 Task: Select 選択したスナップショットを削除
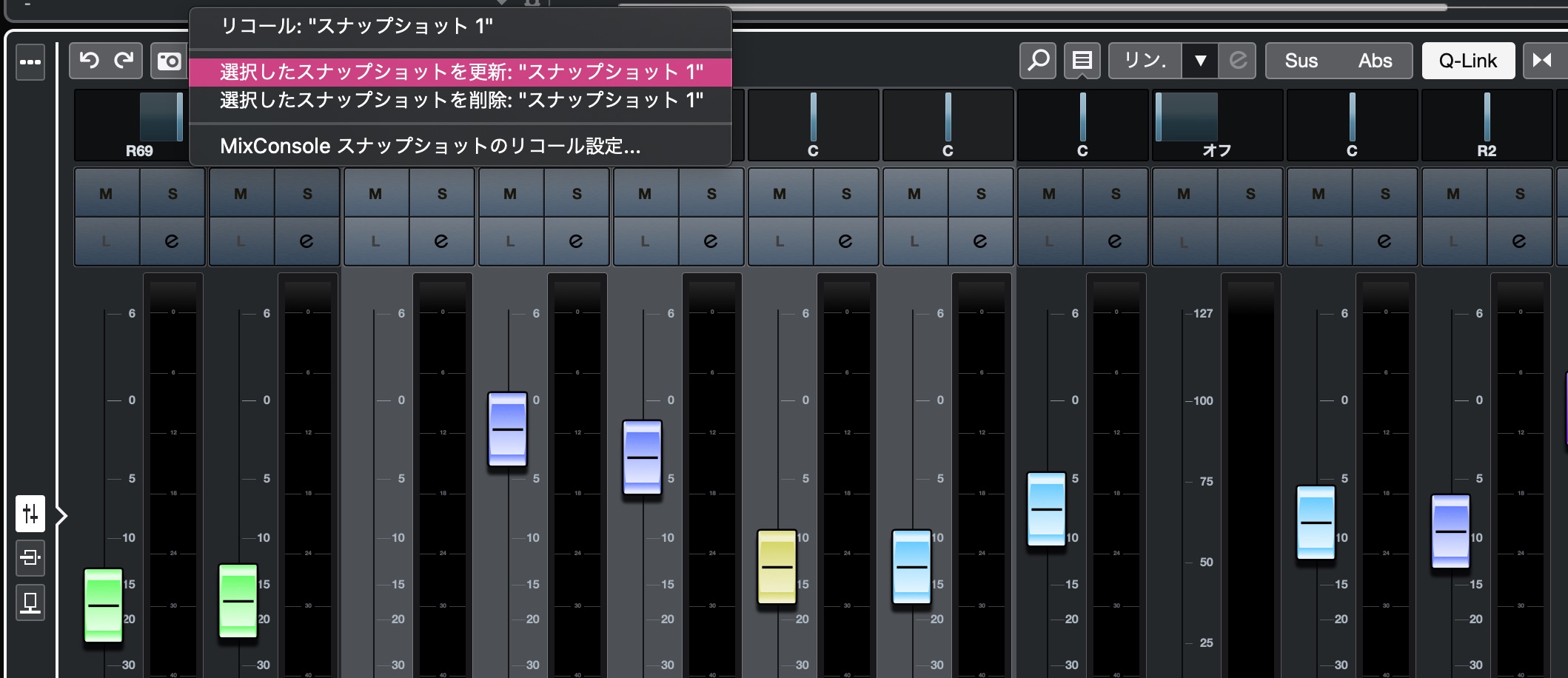(460, 100)
